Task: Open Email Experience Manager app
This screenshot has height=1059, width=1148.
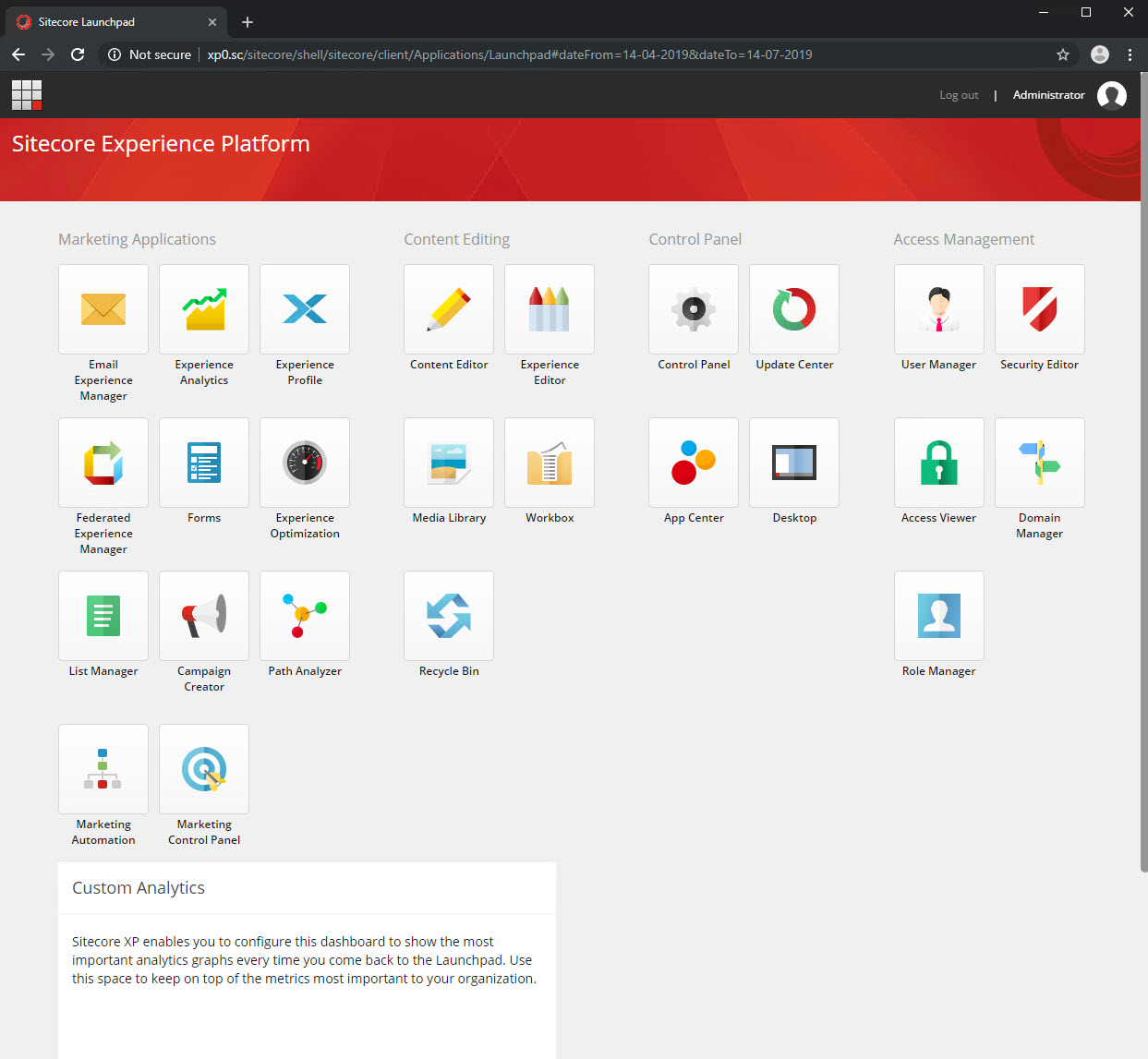Action: point(103,309)
